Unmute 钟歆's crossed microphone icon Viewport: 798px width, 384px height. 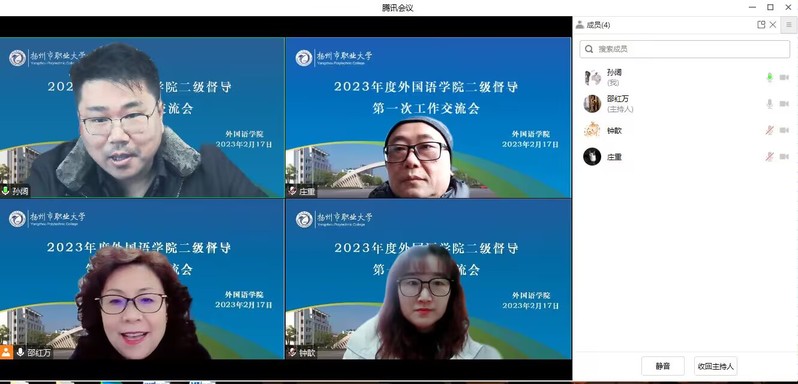click(770, 130)
